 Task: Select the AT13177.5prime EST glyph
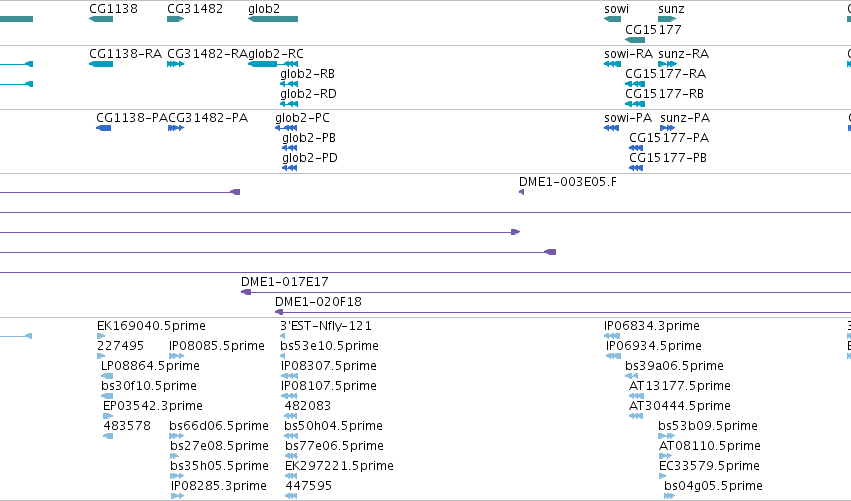636,396
